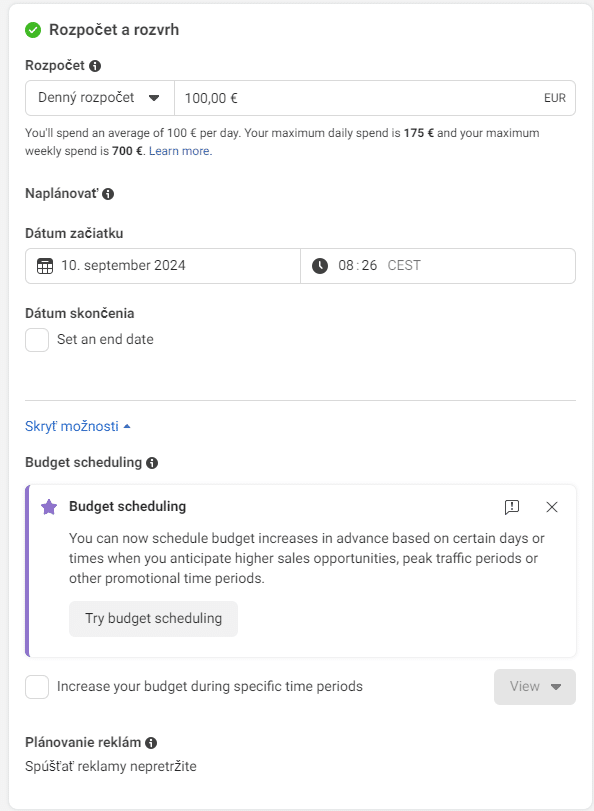
Task: Click the info icon beside Naplánovať
Action: coord(108,194)
